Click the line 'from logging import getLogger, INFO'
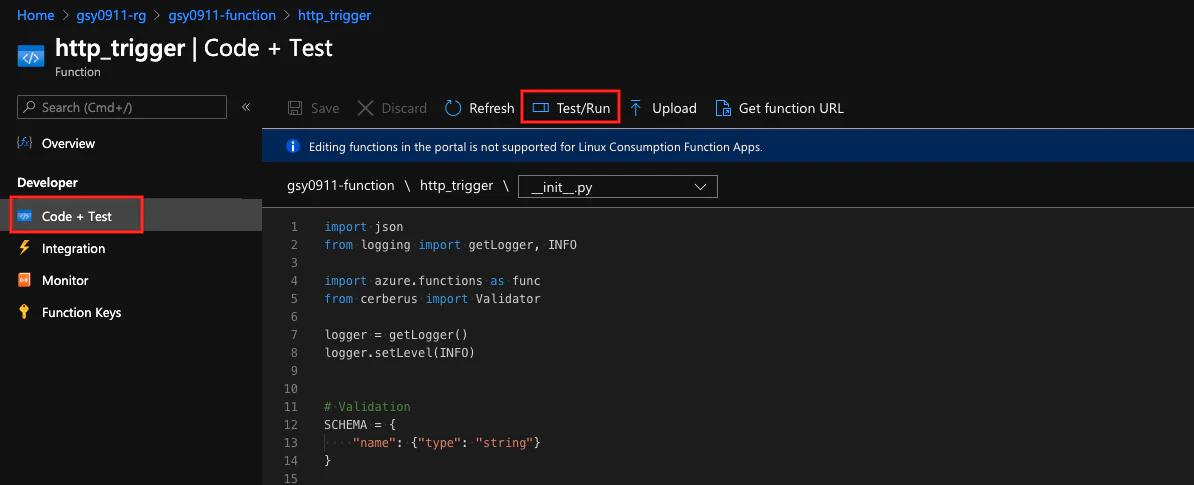 coord(451,244)
